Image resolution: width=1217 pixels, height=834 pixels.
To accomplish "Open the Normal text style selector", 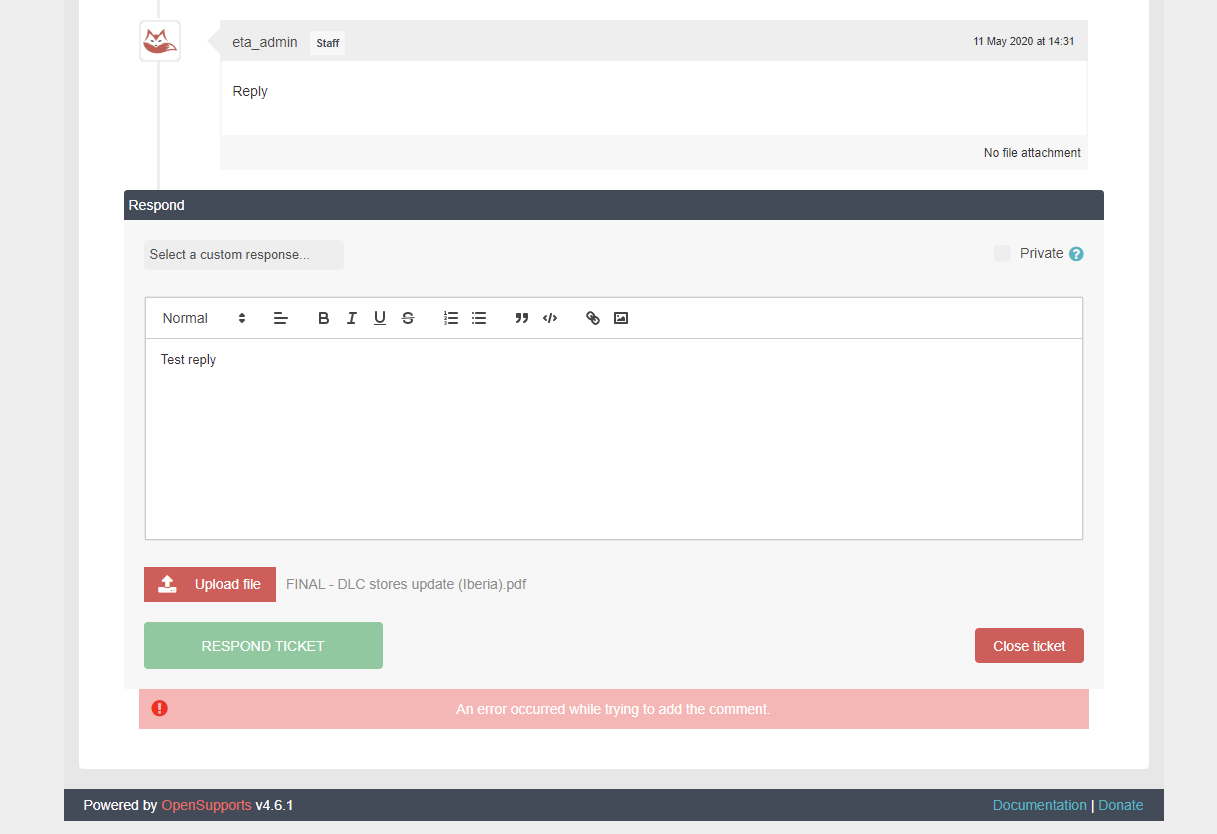I will [200, 317].
